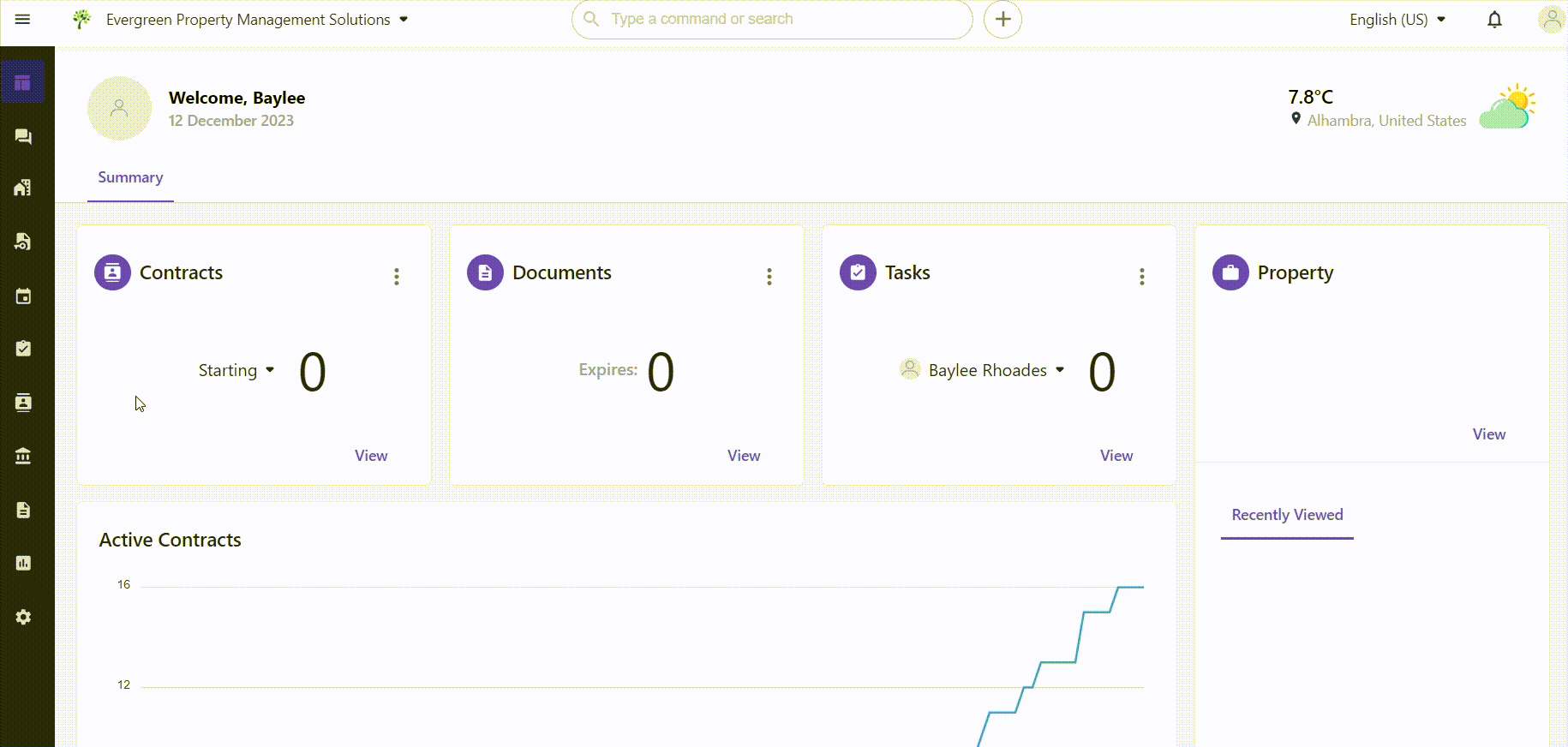
Task: Click the 16 axis label on chart
Action: coord(123,584)
